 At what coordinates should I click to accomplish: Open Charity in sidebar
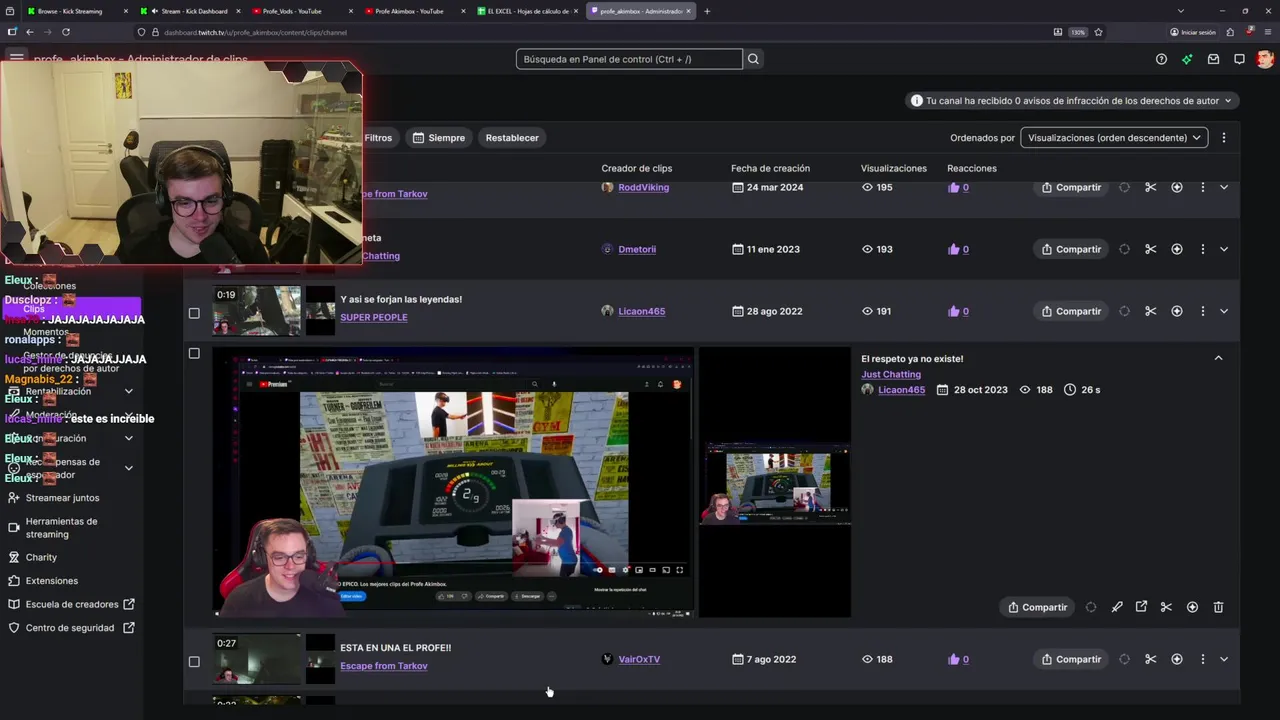41,557
